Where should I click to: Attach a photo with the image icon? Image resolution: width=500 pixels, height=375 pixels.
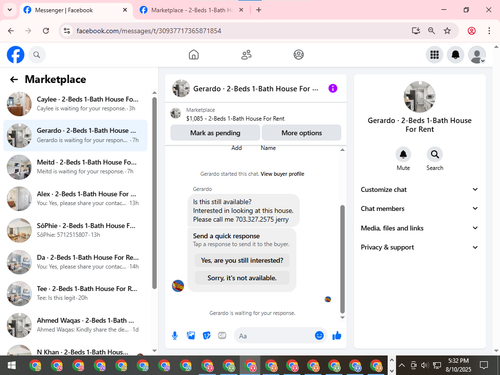coord(191,336)
